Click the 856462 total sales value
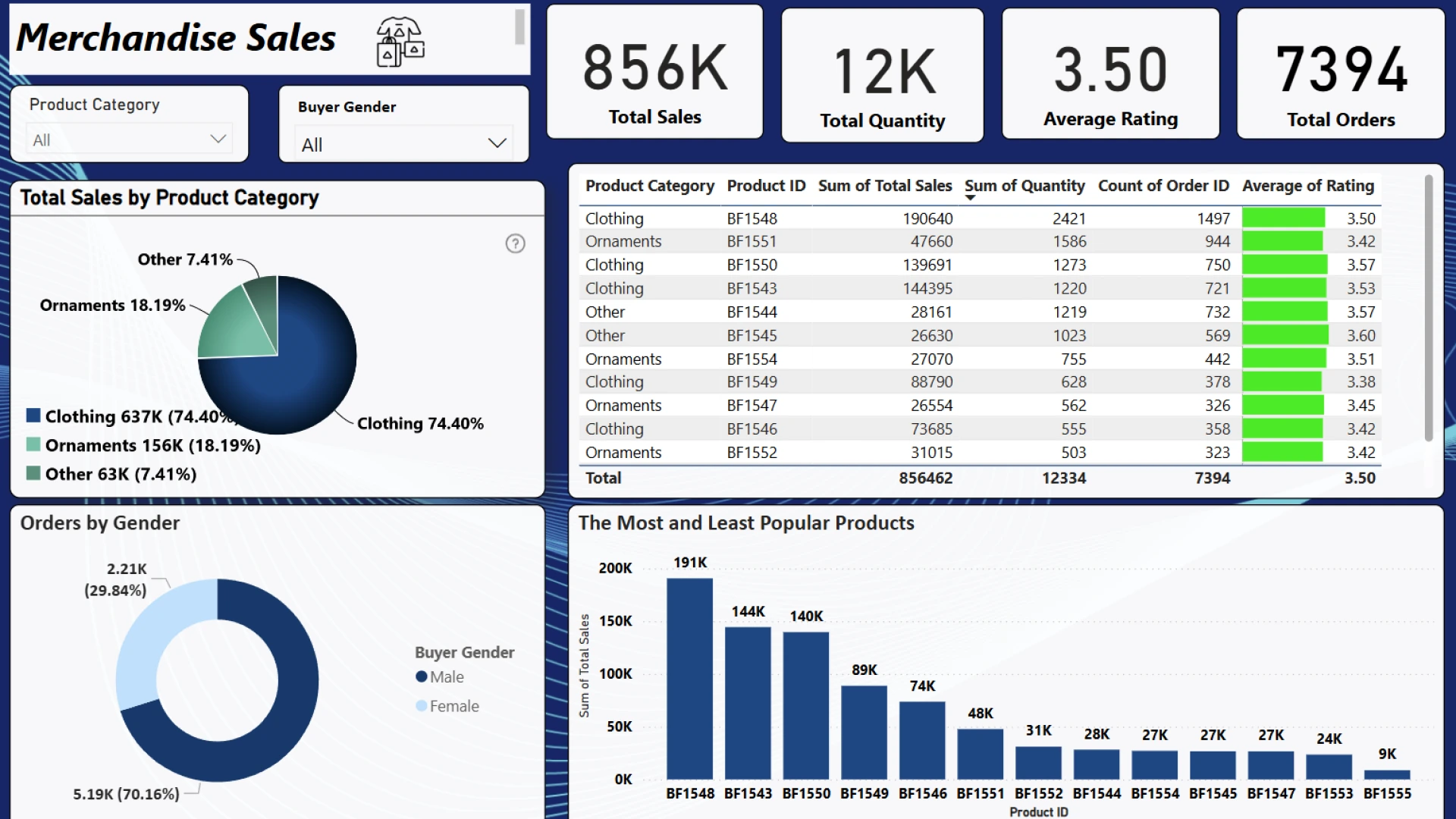The width and height of the screenshot is (1456, 819). (x=926, y=478)
